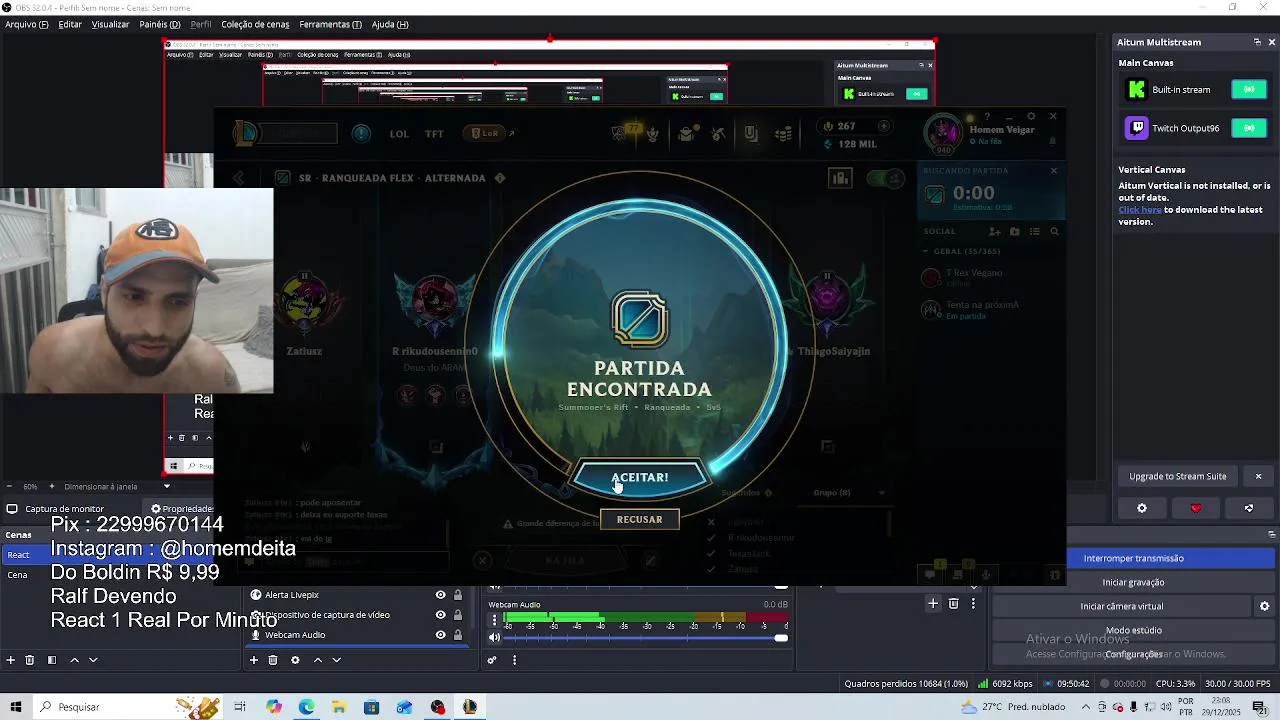Click the Aitum share arrow icon
The height and width of the screenshot is (720, 1280).
(1249, 508)
